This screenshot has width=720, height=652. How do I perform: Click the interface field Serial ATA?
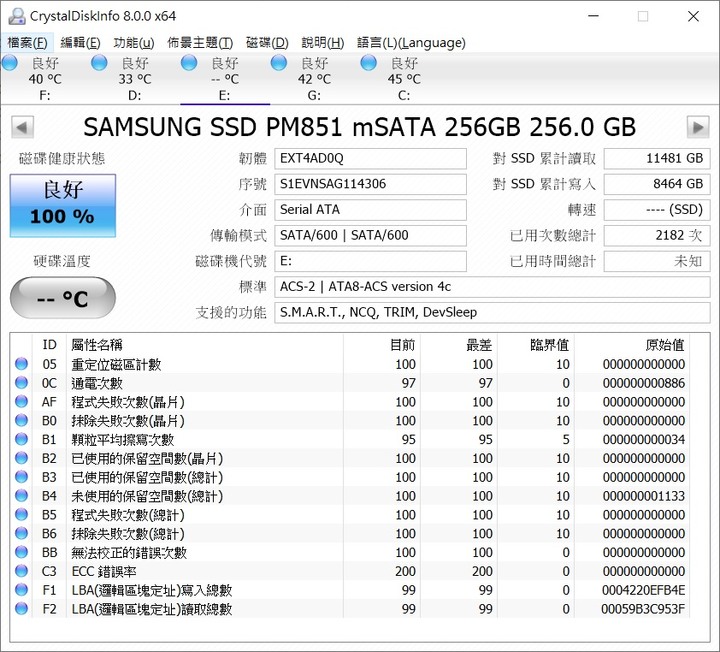[x=370, y=210]
